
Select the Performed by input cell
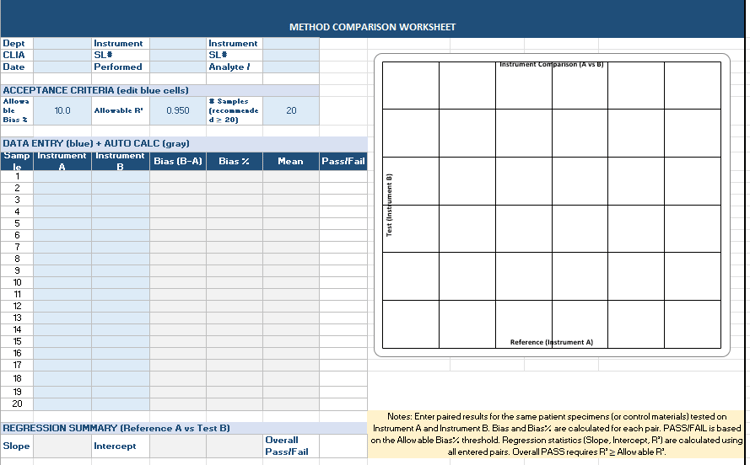point(178,67)
